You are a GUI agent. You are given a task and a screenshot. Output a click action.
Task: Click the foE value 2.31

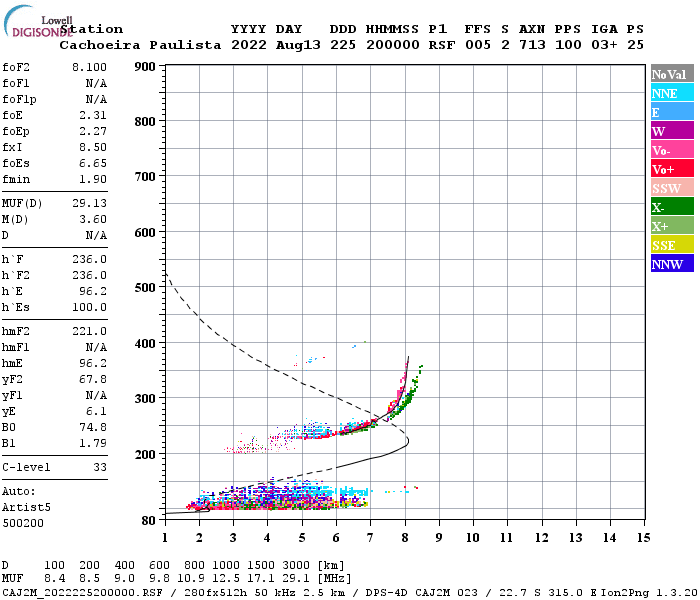pyautogui.click(x=93, y=115)
